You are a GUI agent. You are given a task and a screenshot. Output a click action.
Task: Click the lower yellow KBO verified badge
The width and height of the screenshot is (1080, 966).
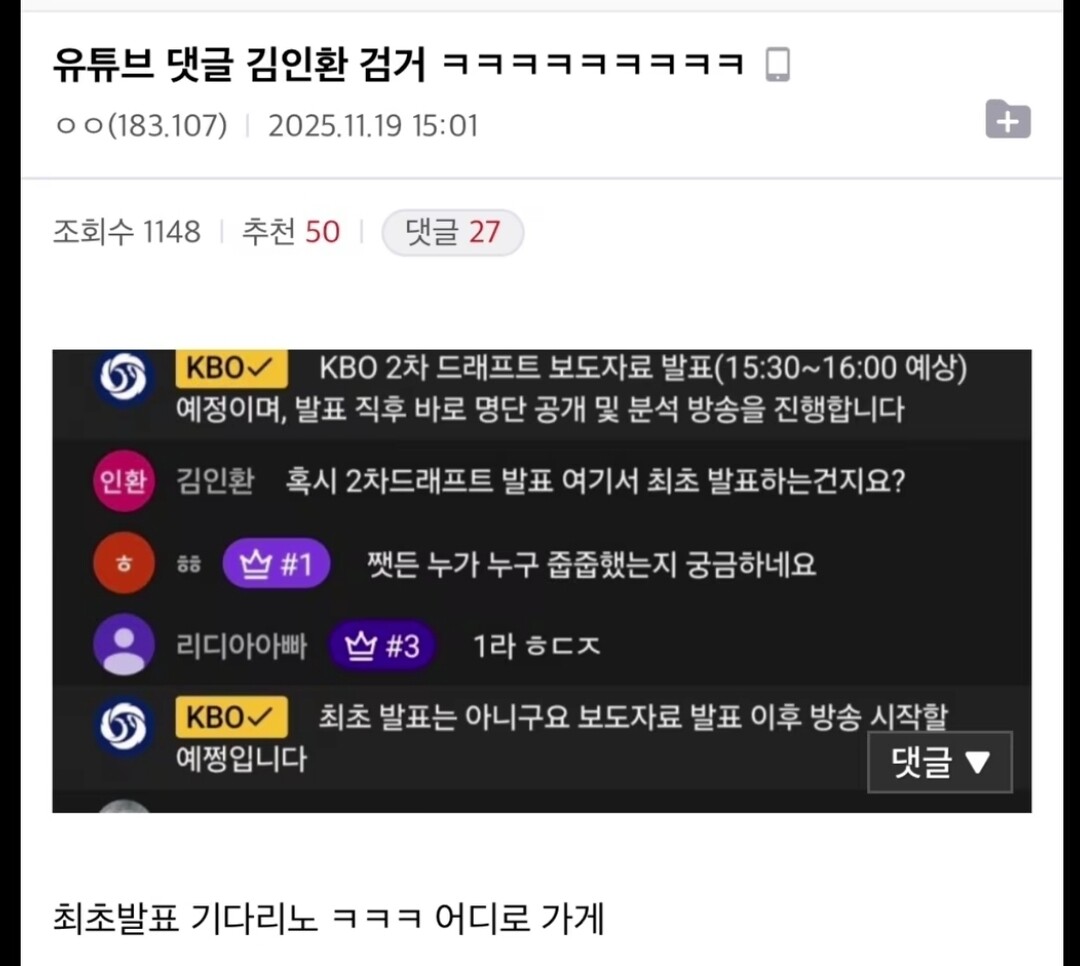tap(231, 717)
